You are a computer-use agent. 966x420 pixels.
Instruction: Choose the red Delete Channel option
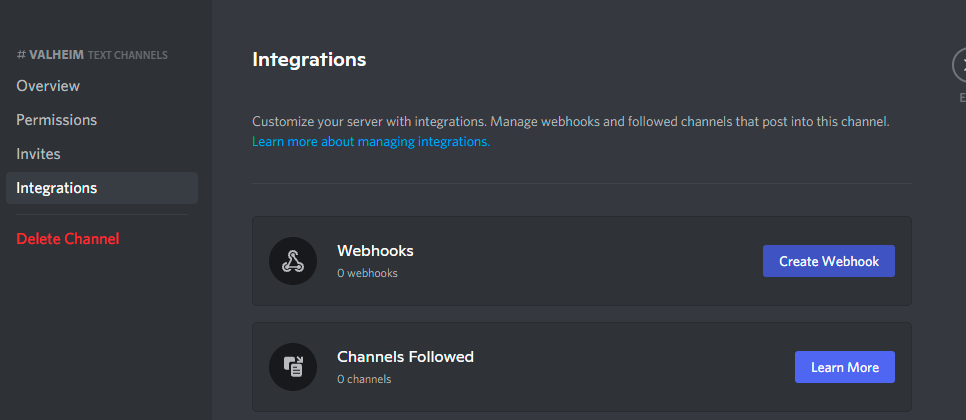point(68,239)
